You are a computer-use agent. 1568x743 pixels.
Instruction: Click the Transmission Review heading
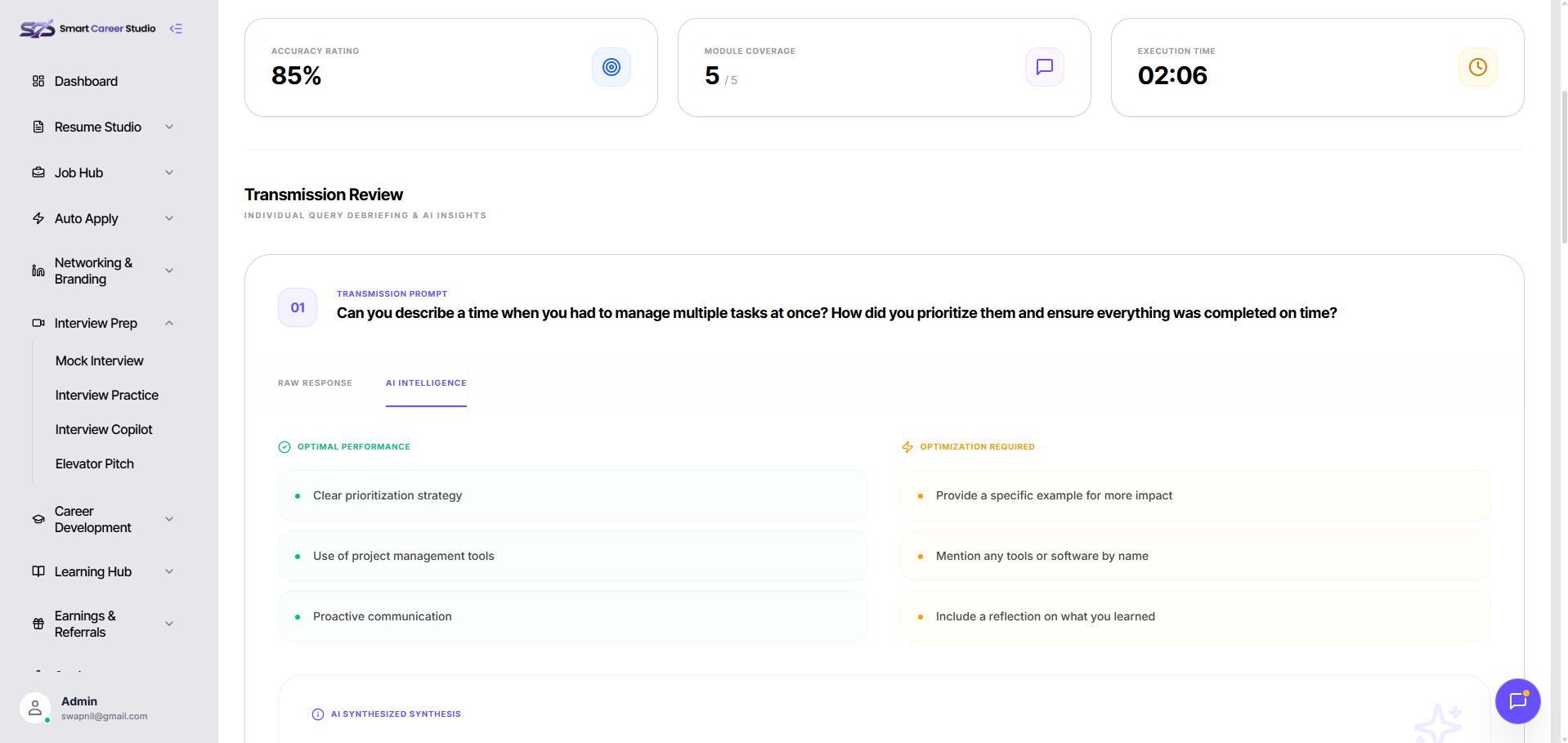pos(324,195)
